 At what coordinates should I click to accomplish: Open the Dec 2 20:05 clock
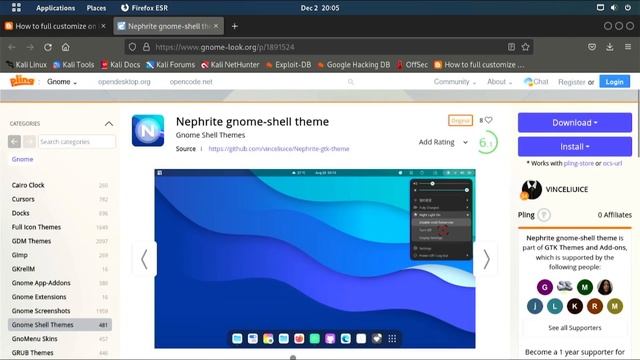(320, 8)
